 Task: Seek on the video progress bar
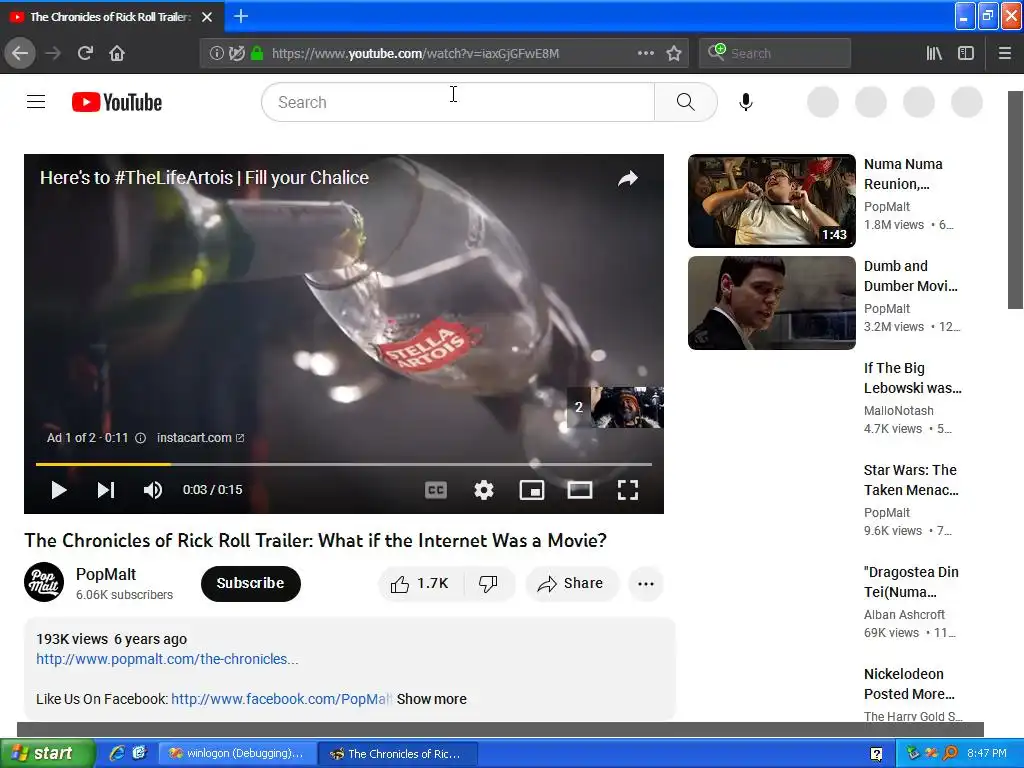[344, 464]
